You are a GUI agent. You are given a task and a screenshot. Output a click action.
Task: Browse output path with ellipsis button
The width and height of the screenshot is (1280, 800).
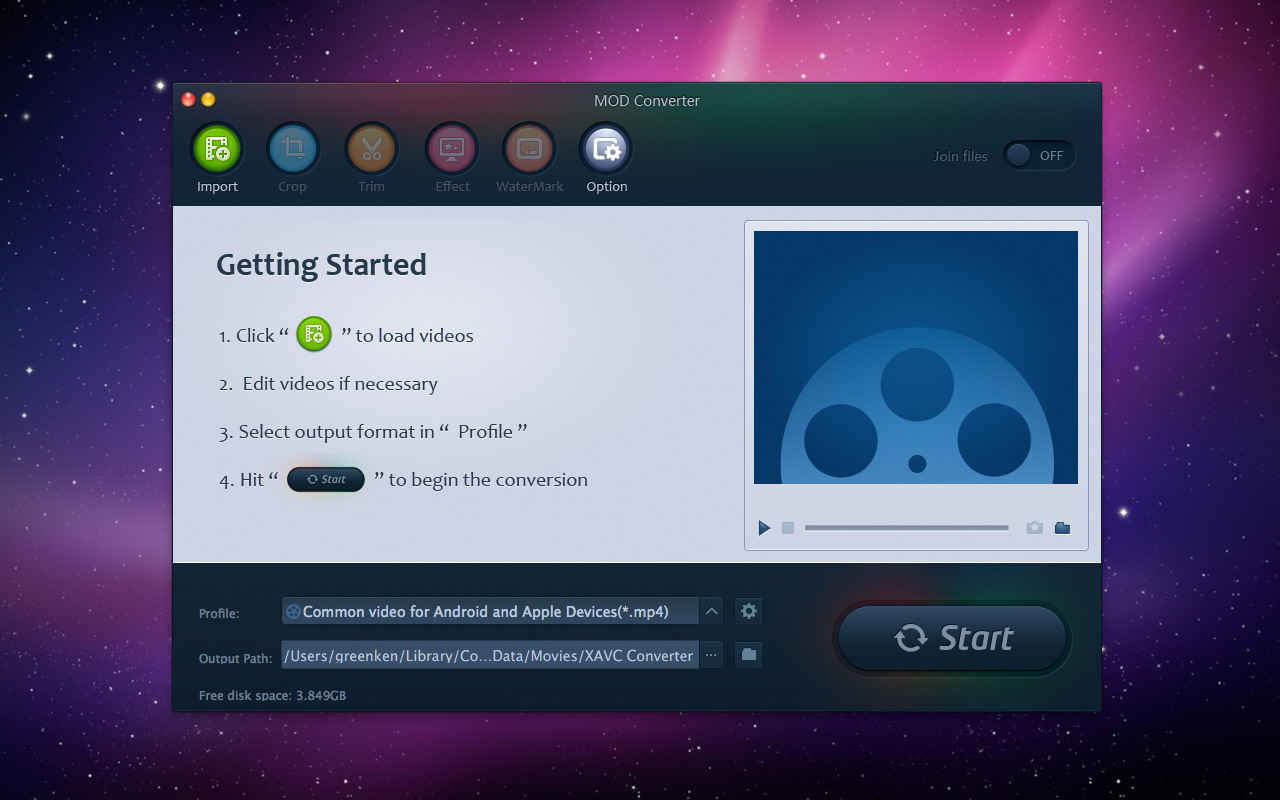click(x=711, y=655)
